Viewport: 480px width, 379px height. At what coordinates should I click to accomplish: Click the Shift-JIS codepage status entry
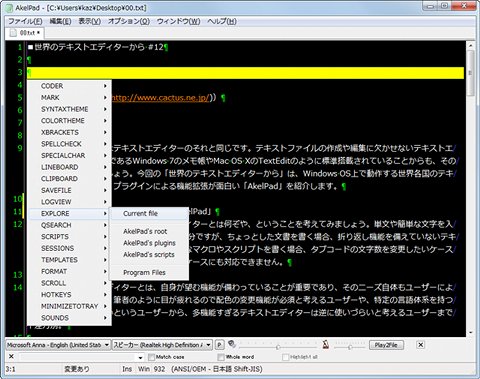[x=208, y=369]
